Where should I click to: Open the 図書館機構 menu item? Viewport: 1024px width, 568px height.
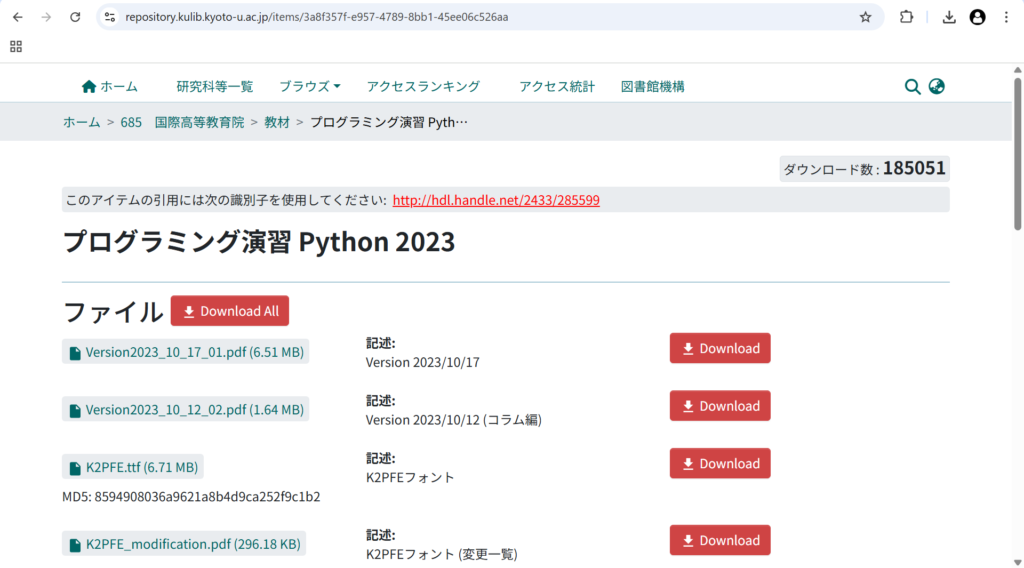click(652, 86)
